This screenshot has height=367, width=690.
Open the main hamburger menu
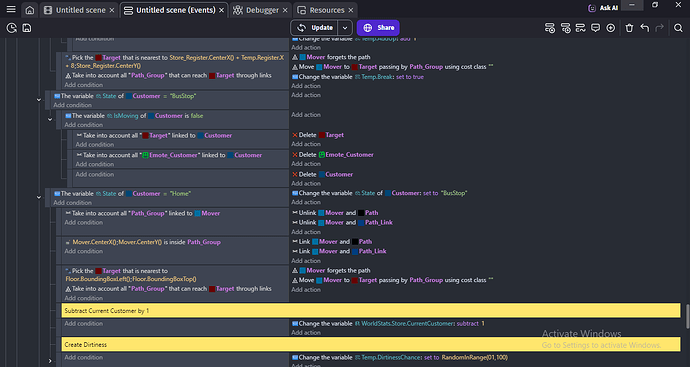click(11, 9)
